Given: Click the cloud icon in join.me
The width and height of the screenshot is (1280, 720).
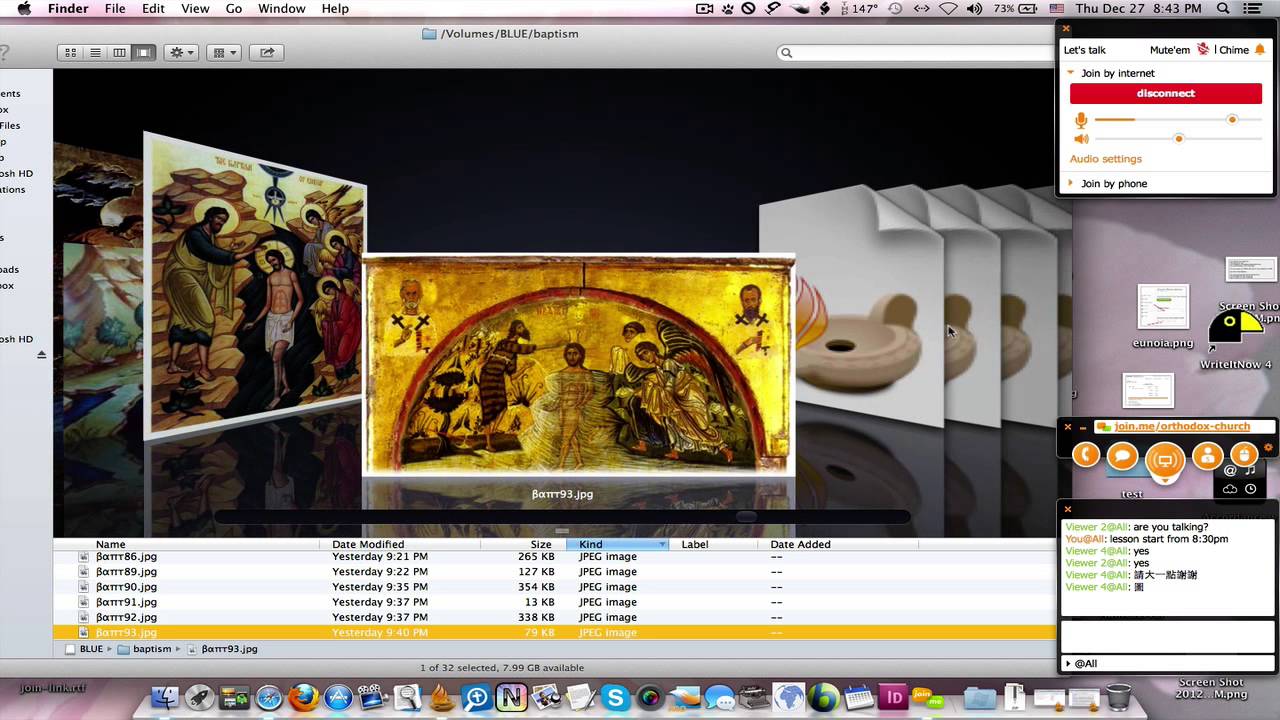Looking at the screenshot, I should (1230, 489).
